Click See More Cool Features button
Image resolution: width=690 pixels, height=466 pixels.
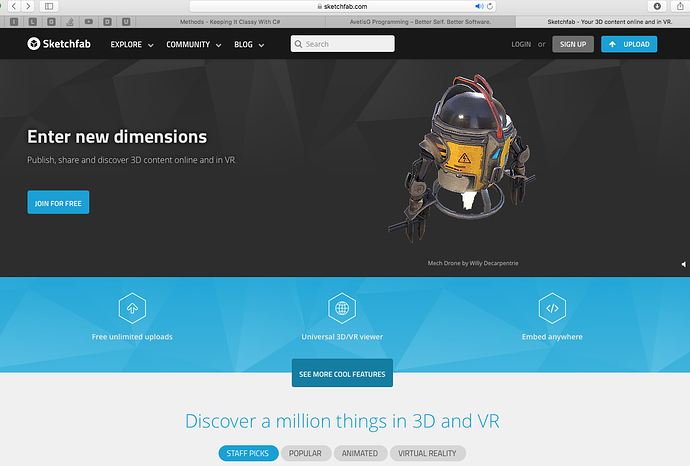[342, 373]
